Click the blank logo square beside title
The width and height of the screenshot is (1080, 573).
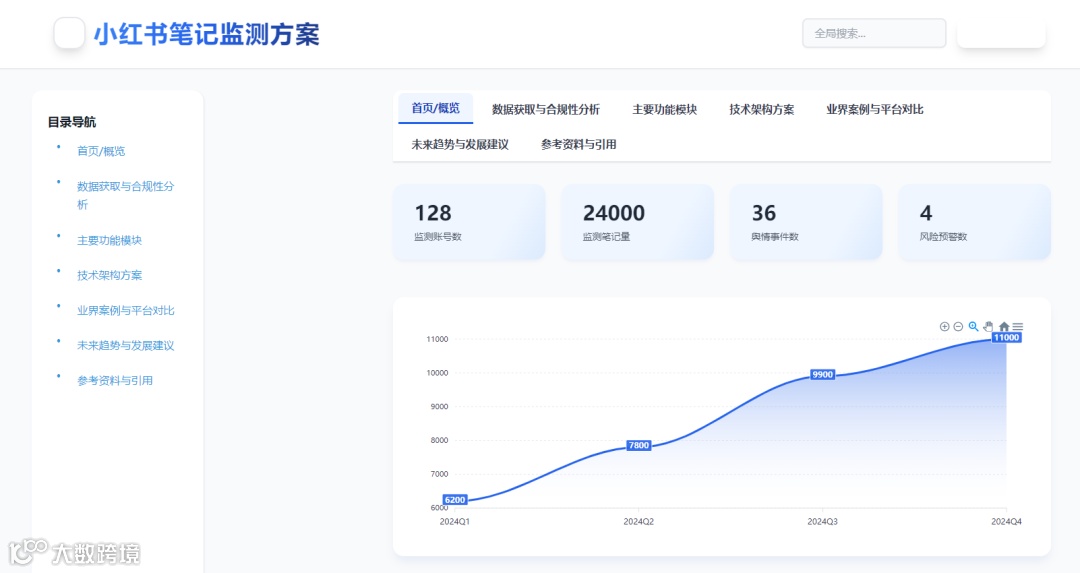[70, 33]
